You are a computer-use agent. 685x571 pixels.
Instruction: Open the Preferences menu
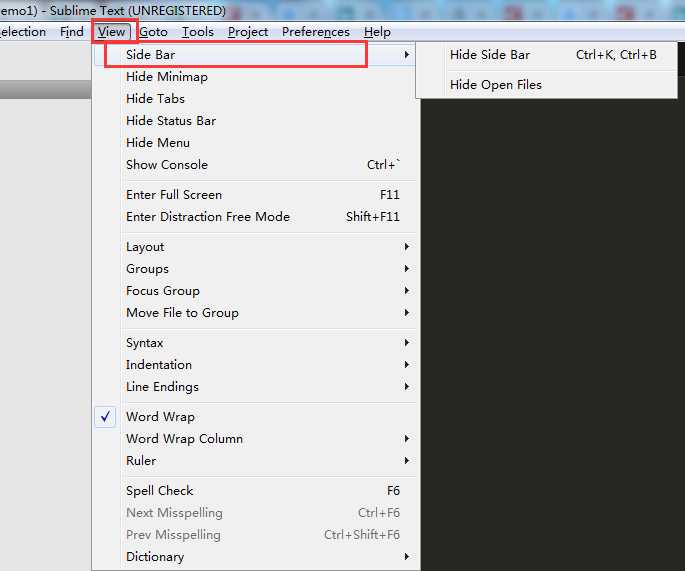tap(316, 32)
